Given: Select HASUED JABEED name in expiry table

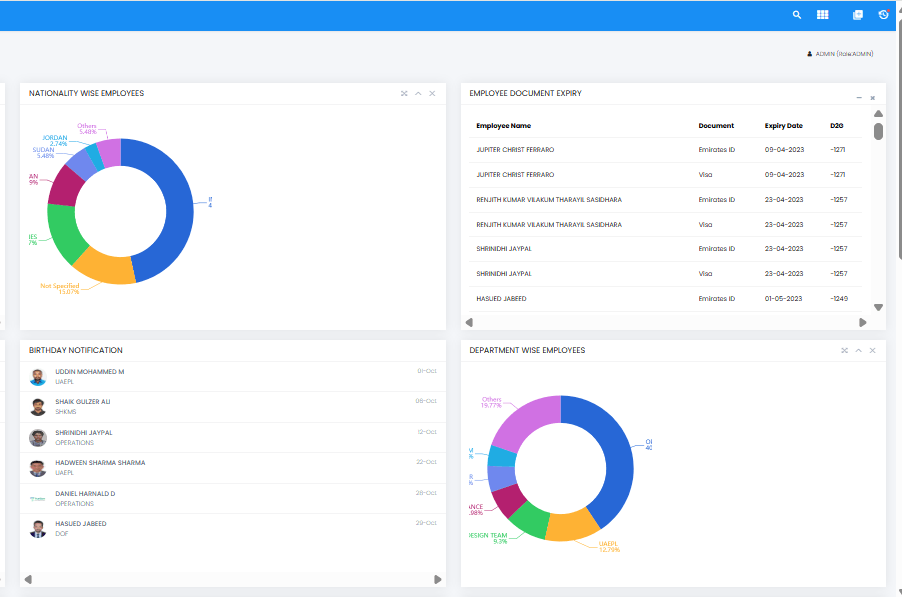Looking at the screenshot, I should (501, 298).
